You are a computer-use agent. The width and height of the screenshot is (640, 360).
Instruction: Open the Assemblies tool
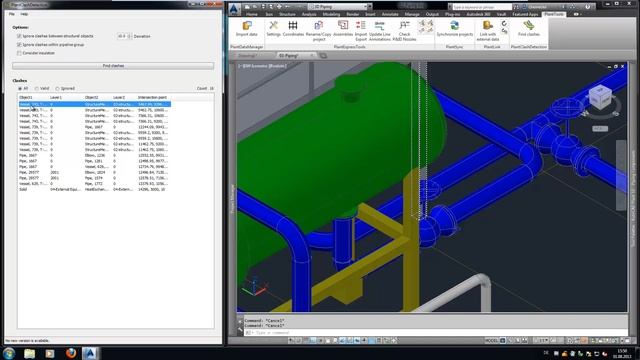(x=343, y=25)
